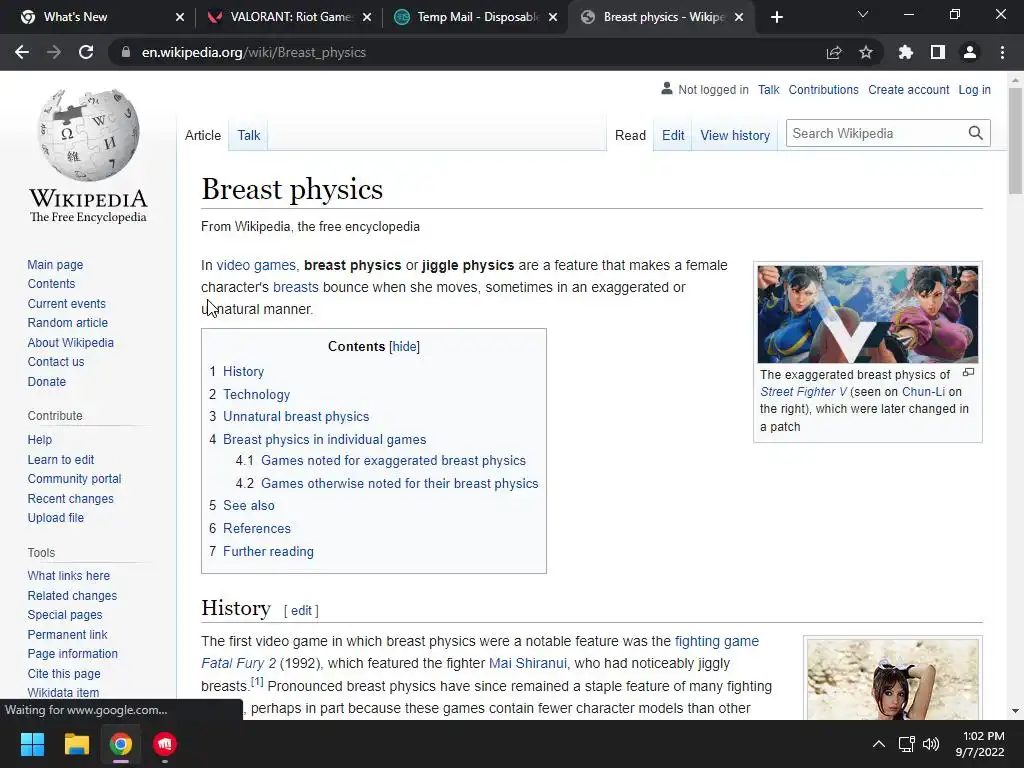
Task: Open the Chrome three-dot menu
Action: [1002, 52]
